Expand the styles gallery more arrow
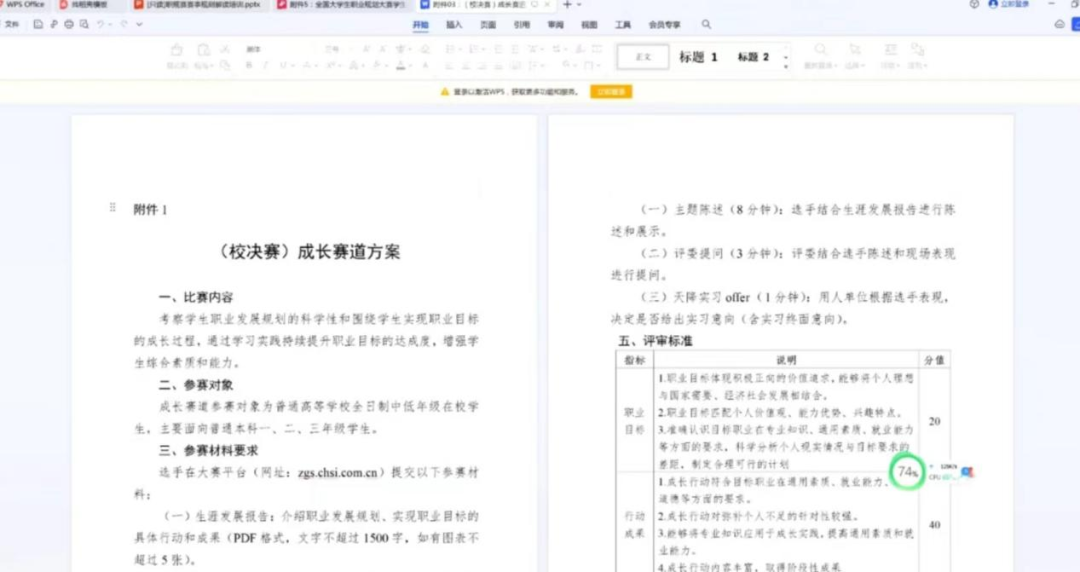 (786, 66)
